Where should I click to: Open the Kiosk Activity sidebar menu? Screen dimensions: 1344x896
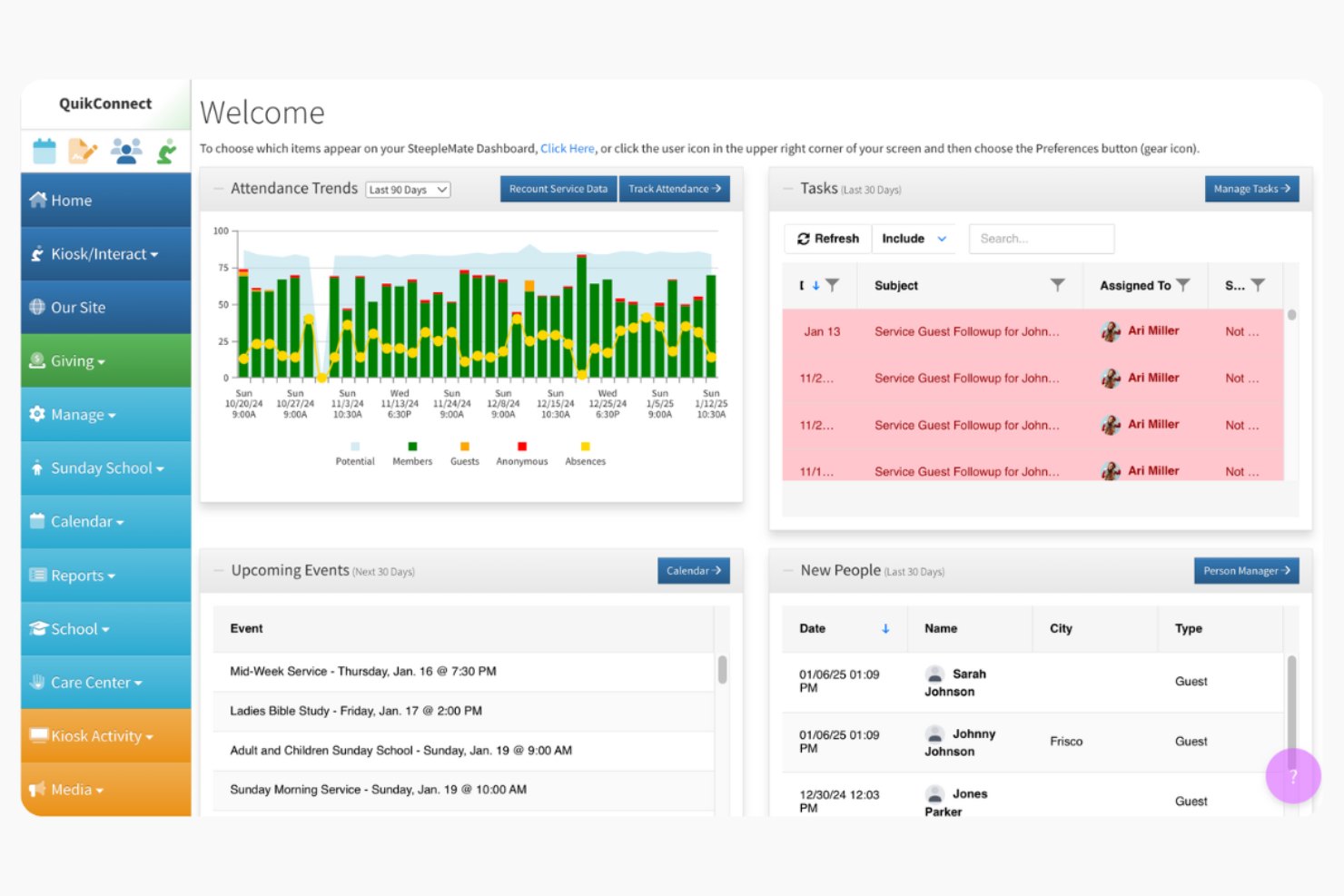(x=105, y=736)
